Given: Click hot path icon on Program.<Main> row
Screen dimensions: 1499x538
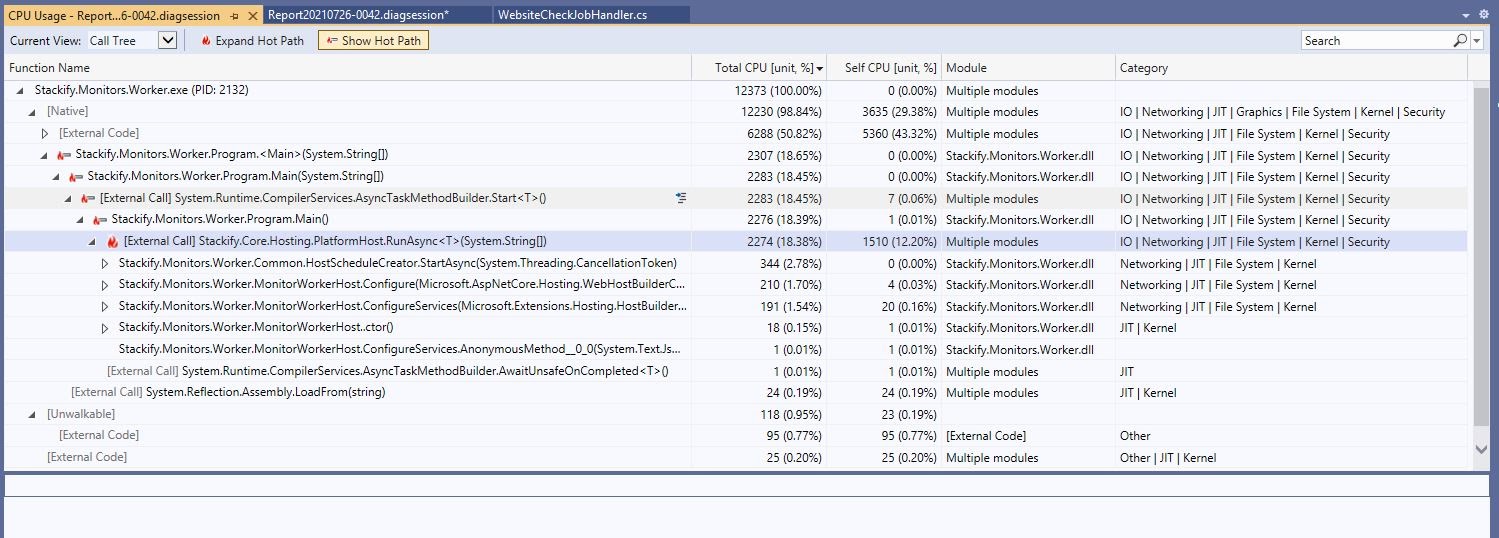Looking at the screenshot, I should [x=65, y=155].
